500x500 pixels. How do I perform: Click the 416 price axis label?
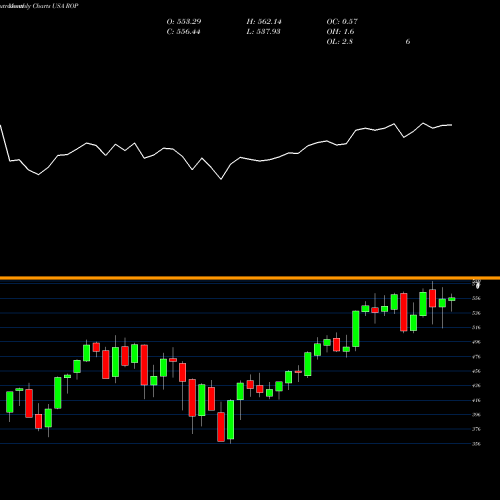[x=477, y=400]
